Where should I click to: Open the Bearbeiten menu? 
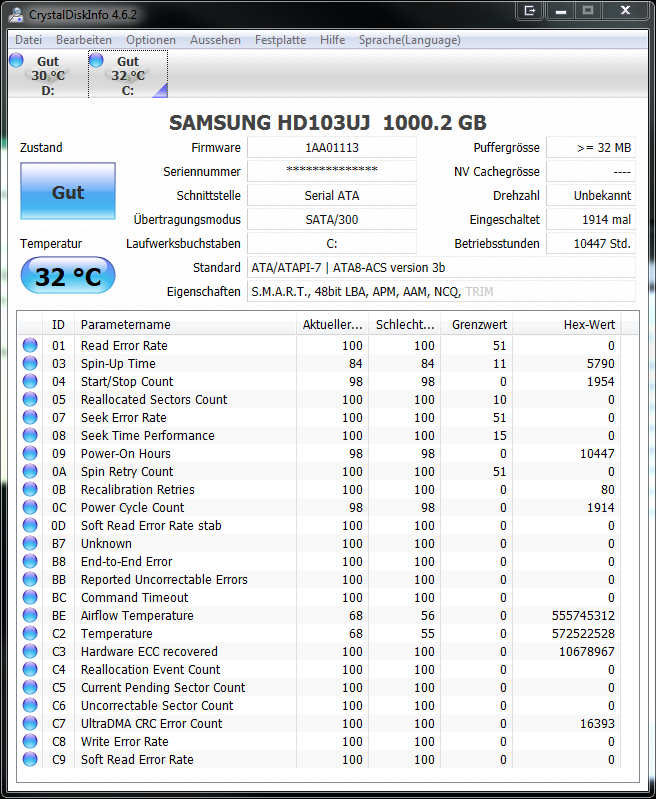(84, 40)
